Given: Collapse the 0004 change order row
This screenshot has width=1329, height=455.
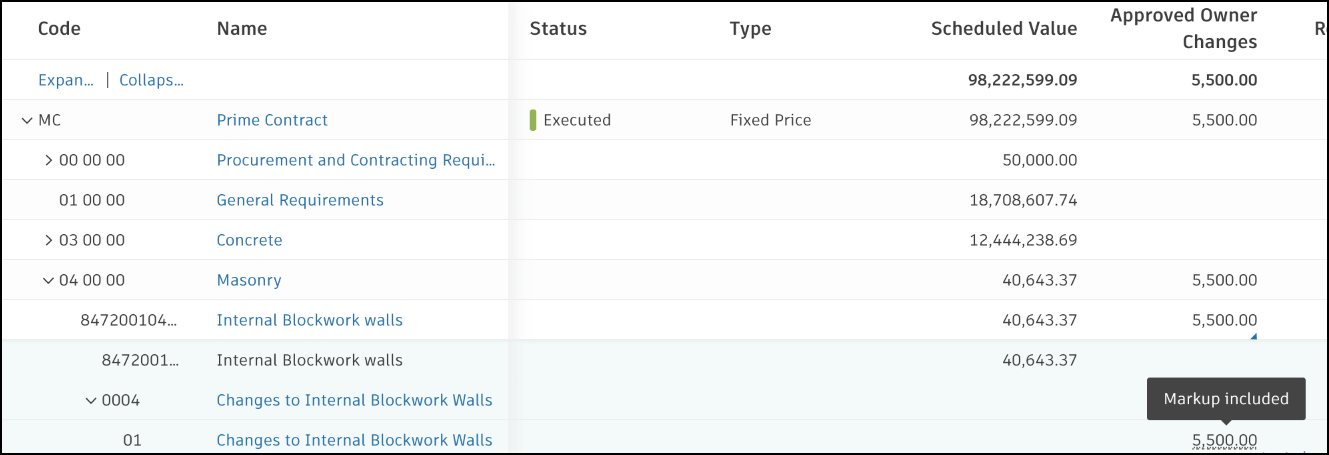Looking at the screenshot, I should 91,400.
